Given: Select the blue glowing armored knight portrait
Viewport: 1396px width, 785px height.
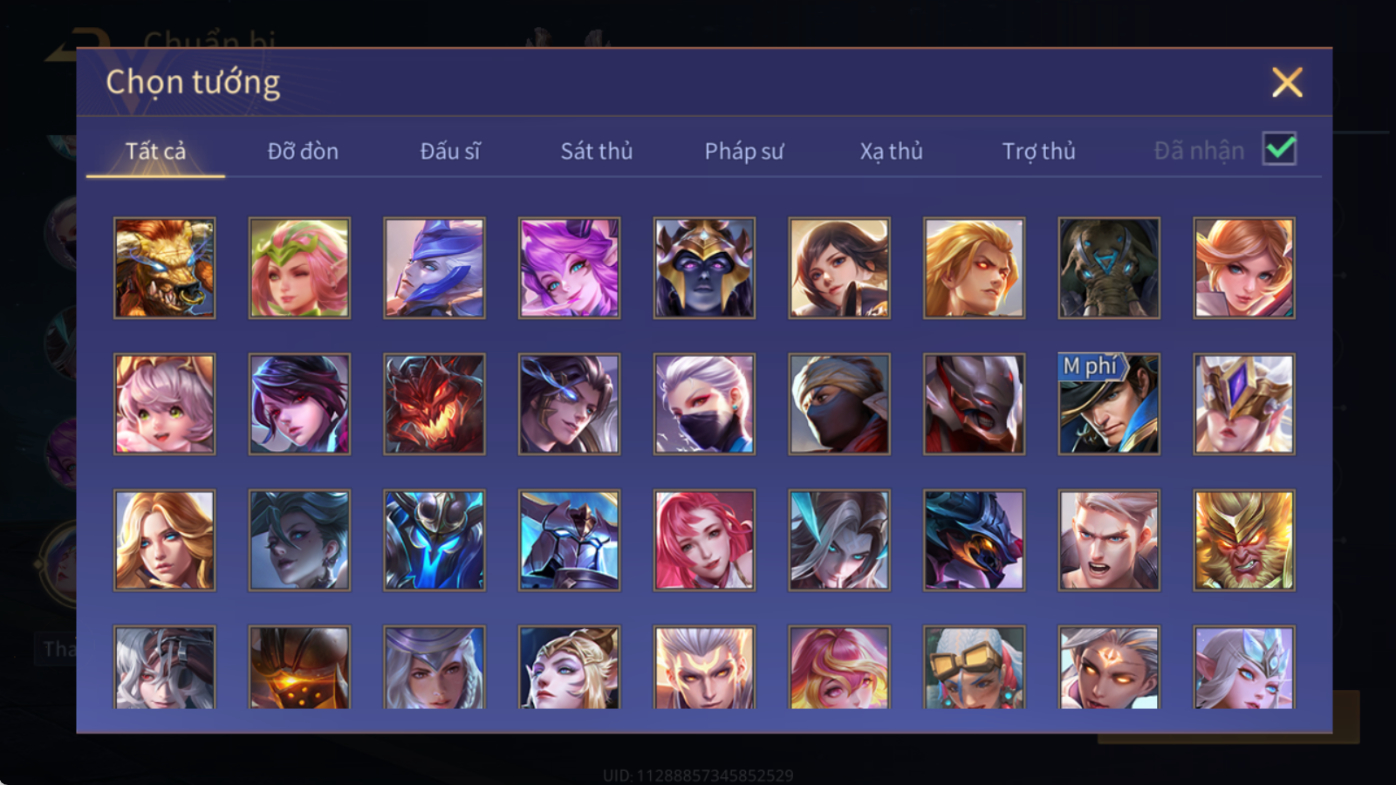Looking at the screenshot, I should [x=434, y=540].
